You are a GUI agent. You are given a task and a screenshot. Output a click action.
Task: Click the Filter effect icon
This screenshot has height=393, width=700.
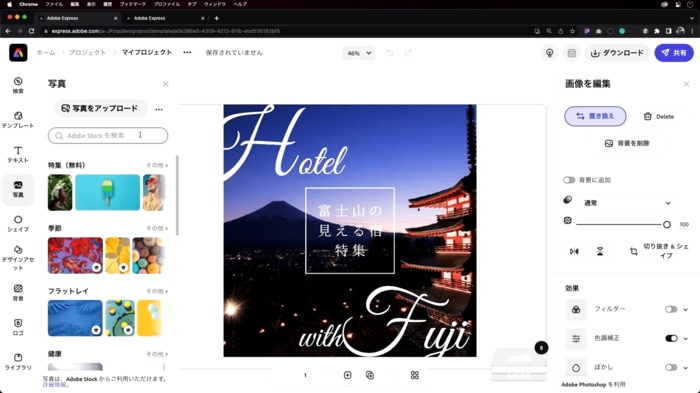(x=576, y=309)
